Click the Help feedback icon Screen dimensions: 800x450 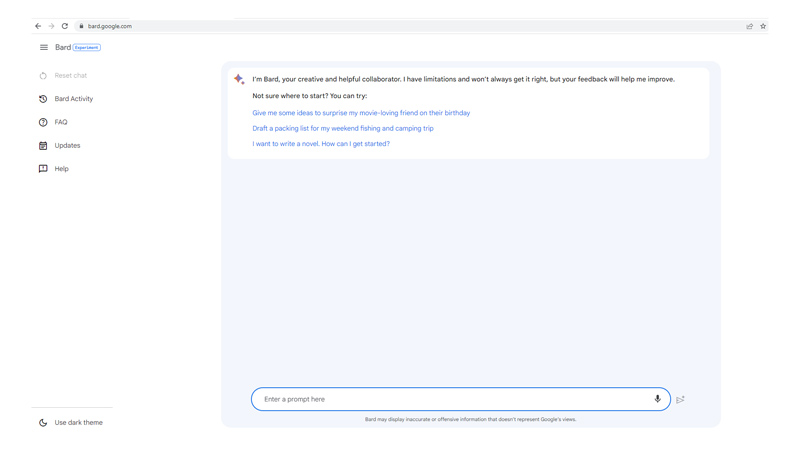[x=43, y=169]
